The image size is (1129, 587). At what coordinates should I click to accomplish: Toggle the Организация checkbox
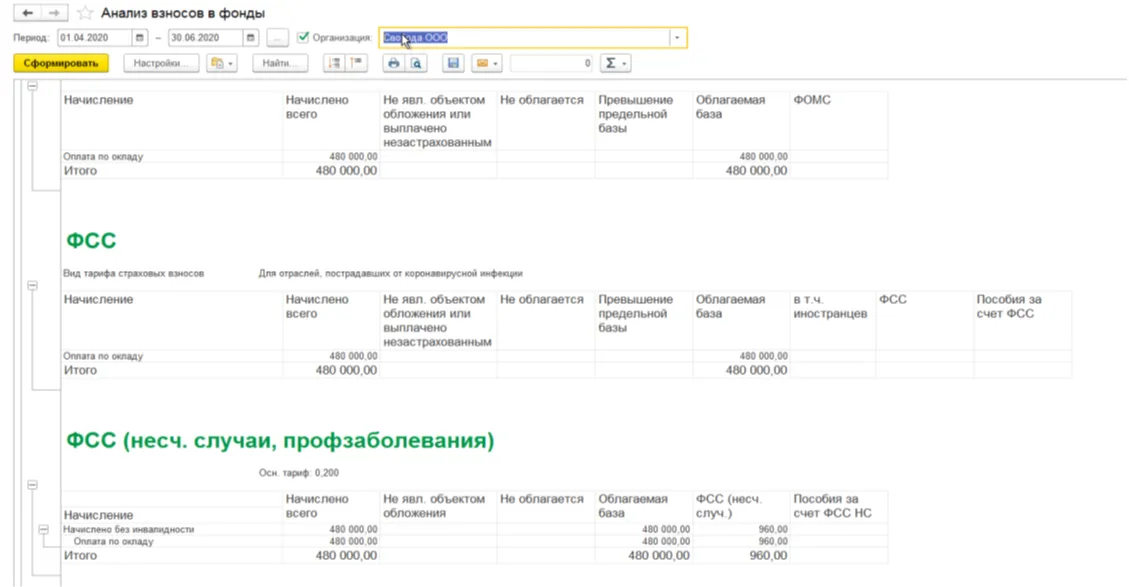click(303, 38)
